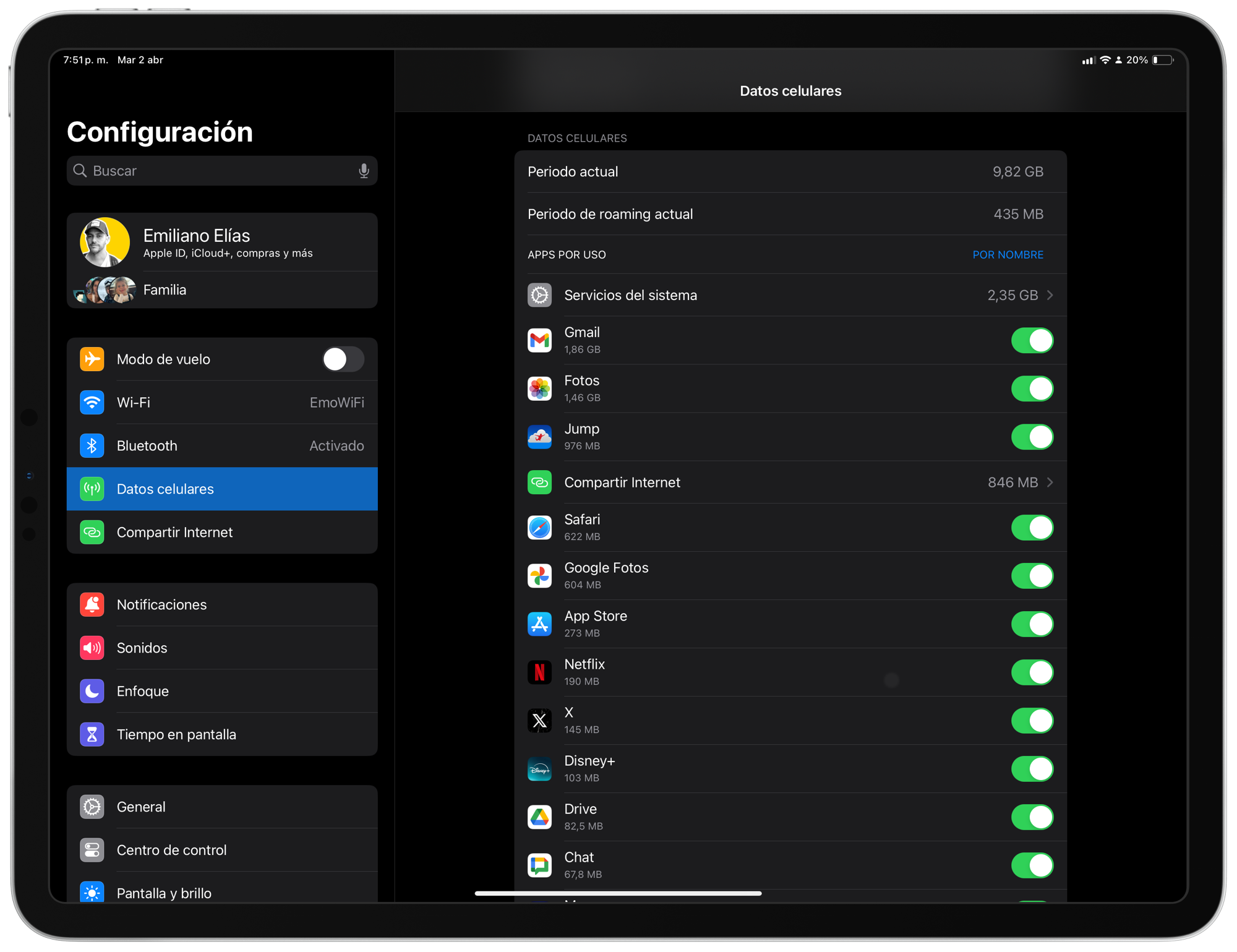Sort apps POR NOMBRE
1237x952 pixels.
coord(1008,255)
